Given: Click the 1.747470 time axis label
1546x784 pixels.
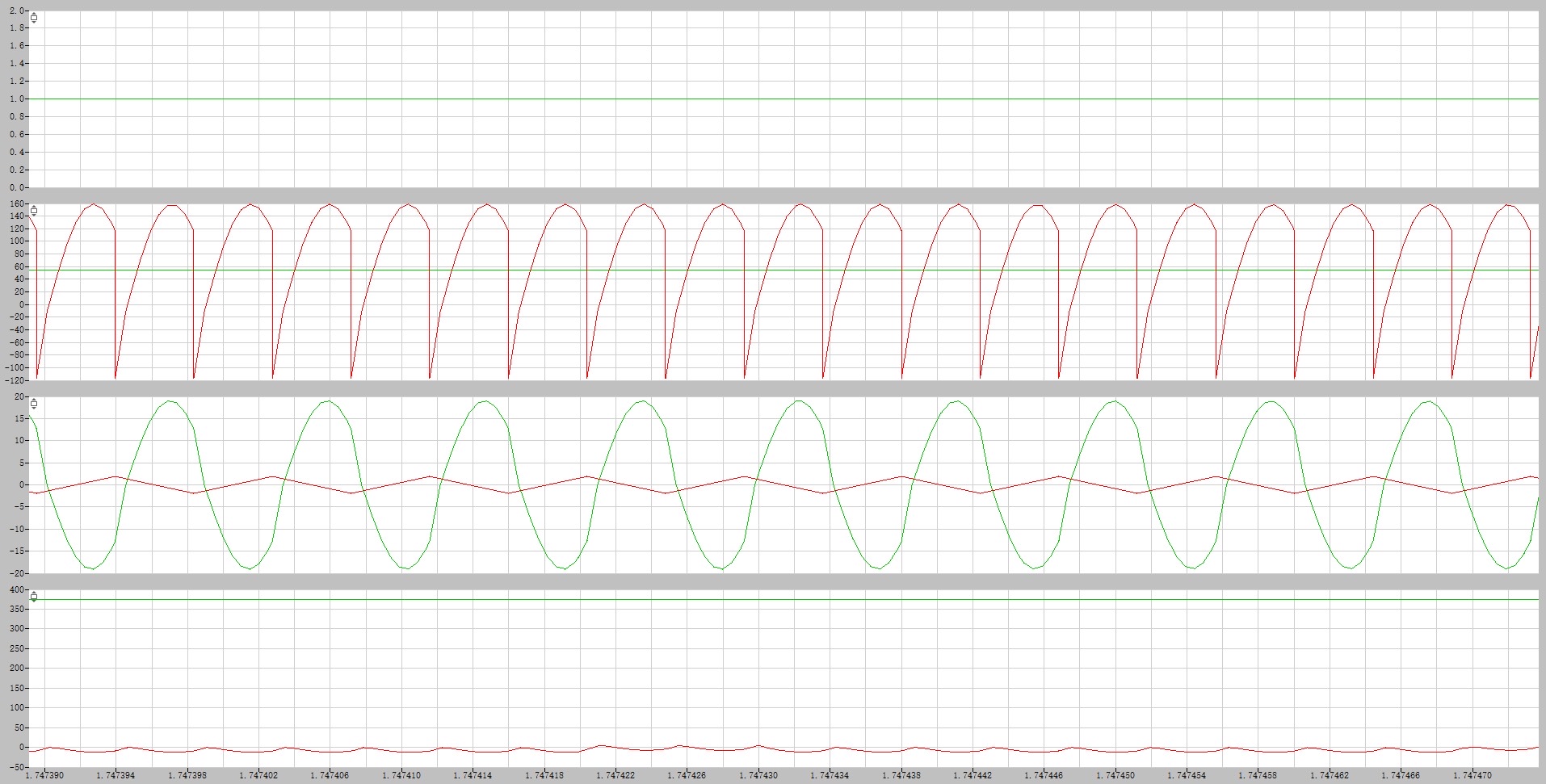Looking at the screenshot, I should coord(1472,776).
